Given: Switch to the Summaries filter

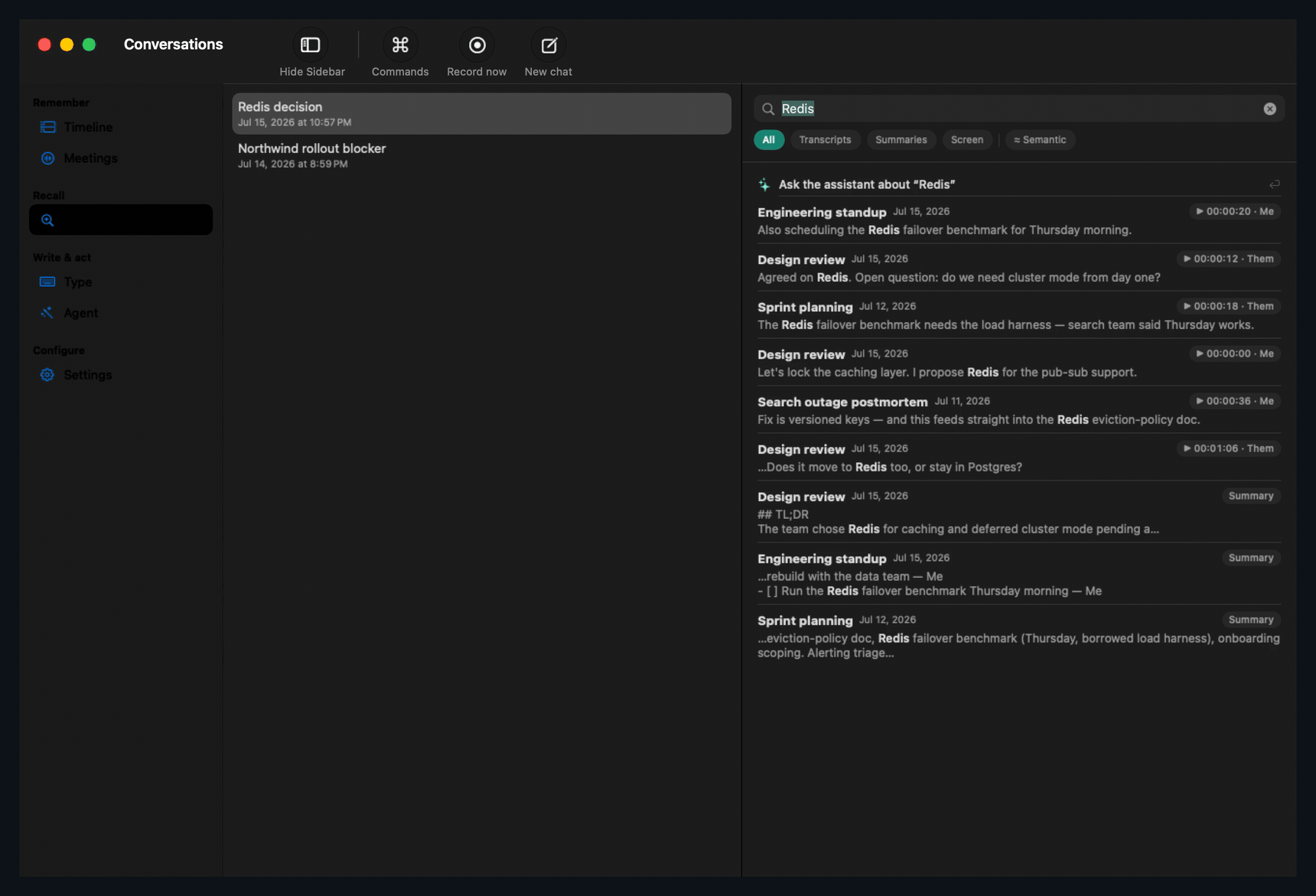Looking at the screenshot, I should coord(901,140).
